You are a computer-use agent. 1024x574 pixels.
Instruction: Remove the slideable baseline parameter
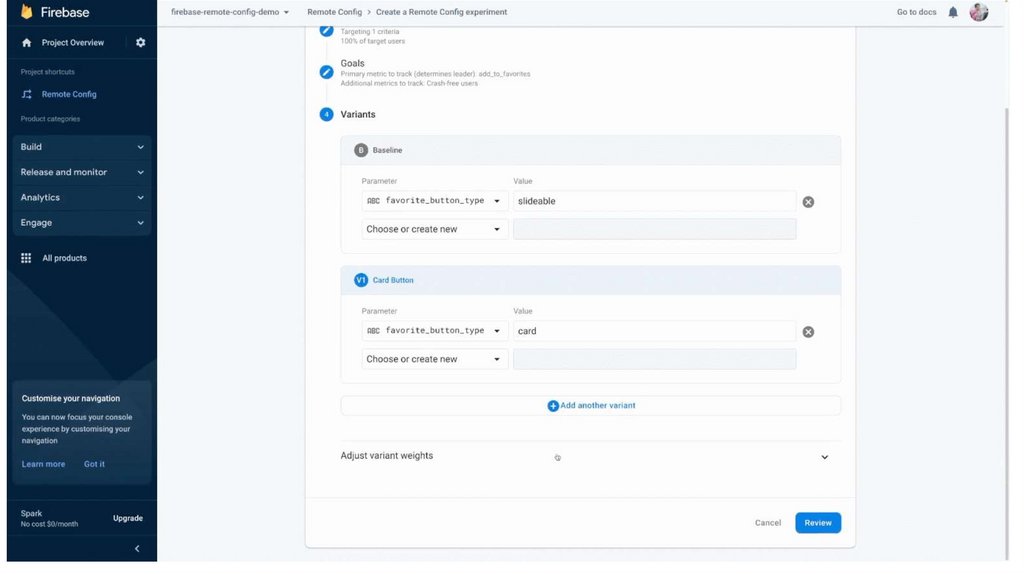coord(808,202)
